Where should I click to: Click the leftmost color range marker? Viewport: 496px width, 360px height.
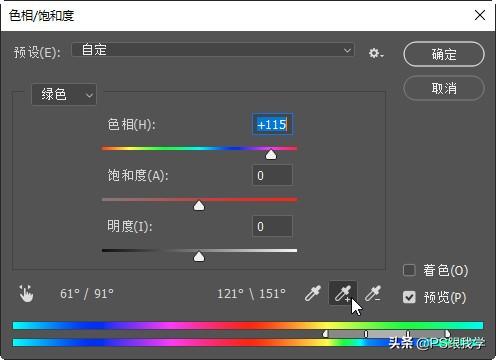tap(325, 334)
